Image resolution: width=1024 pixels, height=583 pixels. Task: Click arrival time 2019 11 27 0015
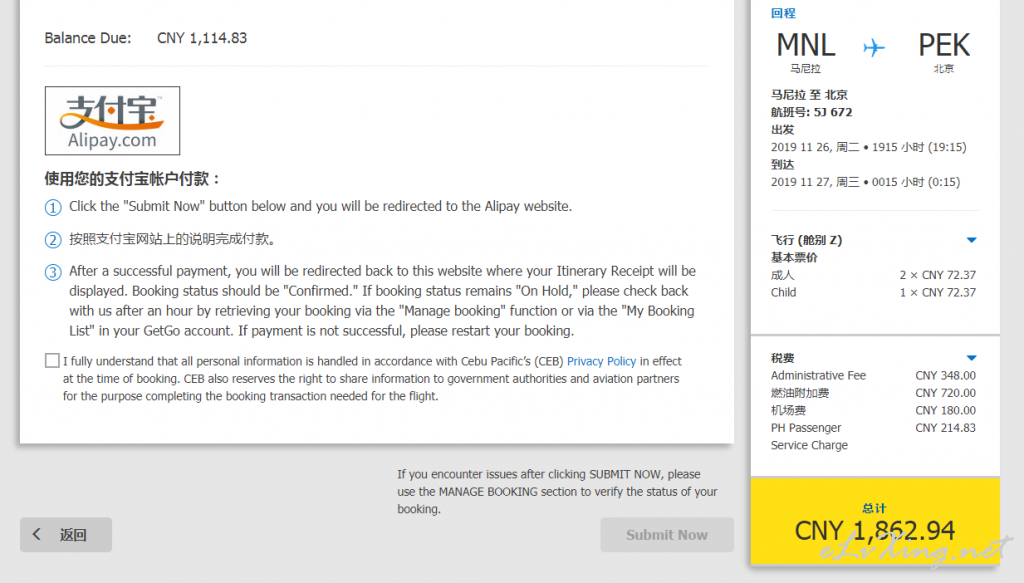pyautogui.click(x=865, y=182)
